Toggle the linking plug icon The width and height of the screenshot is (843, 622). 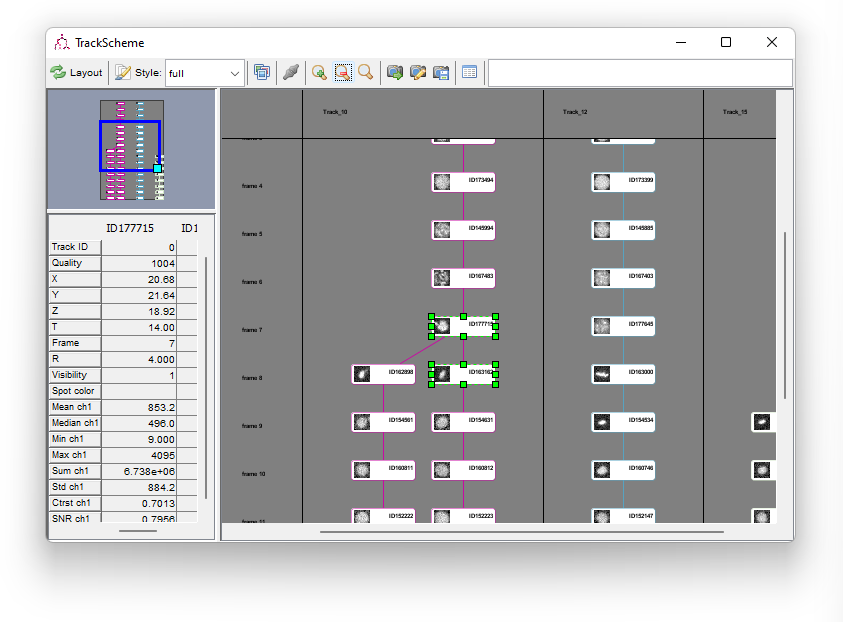point(291,72)
